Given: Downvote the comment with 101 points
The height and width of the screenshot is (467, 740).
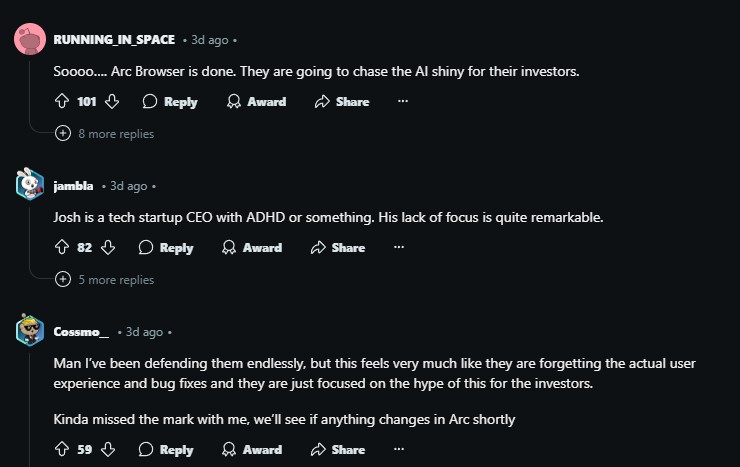Looking at the screenshot, I should 112,101.
